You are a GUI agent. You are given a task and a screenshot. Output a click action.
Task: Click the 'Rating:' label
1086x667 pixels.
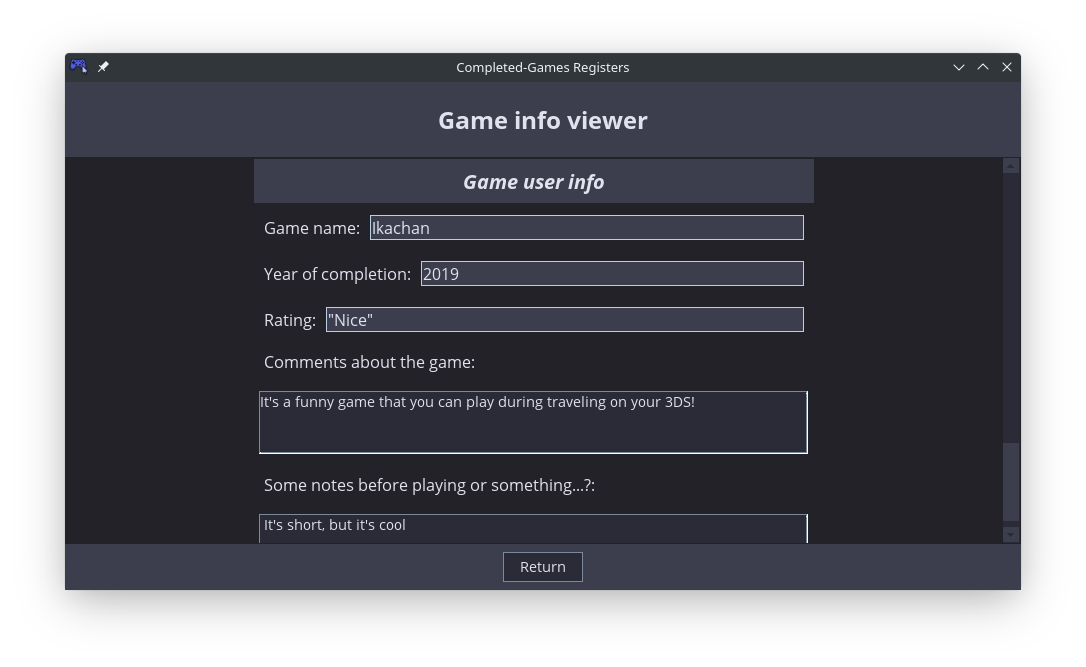coord(290,320)
